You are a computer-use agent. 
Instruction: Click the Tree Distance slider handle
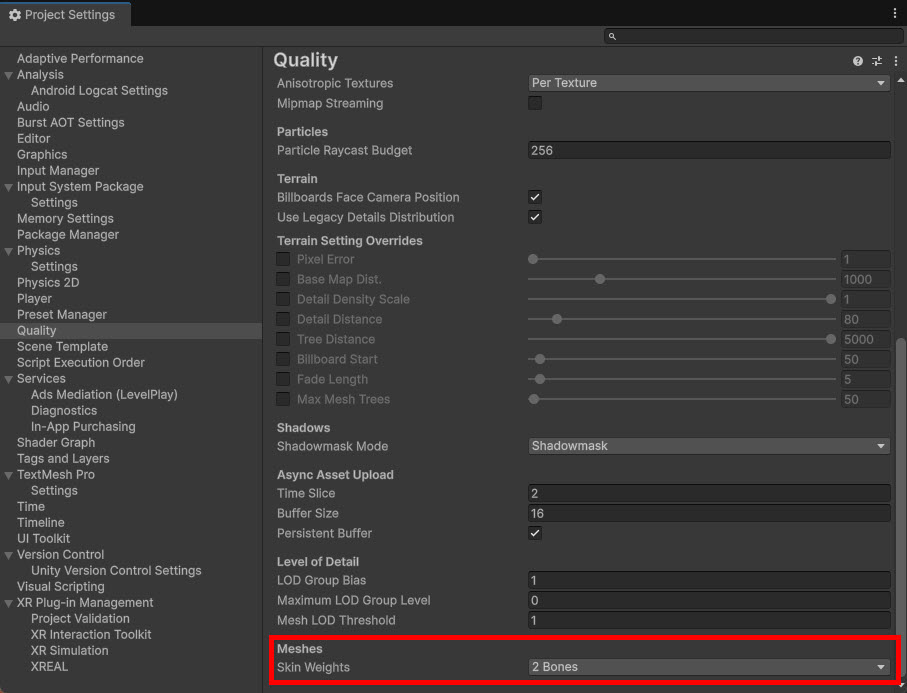pos(831,339)
